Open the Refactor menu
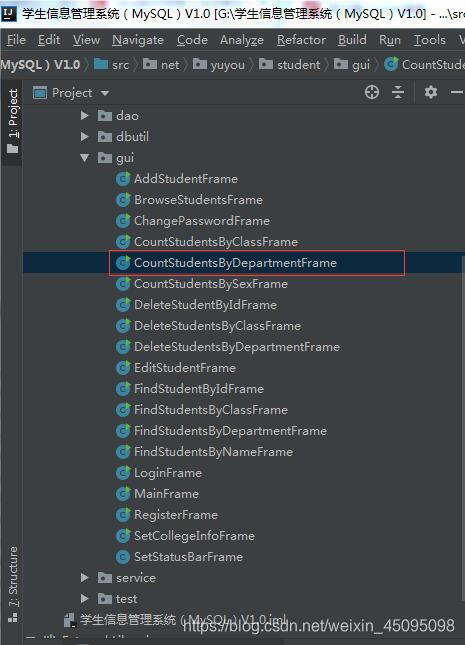 point(301,40)
